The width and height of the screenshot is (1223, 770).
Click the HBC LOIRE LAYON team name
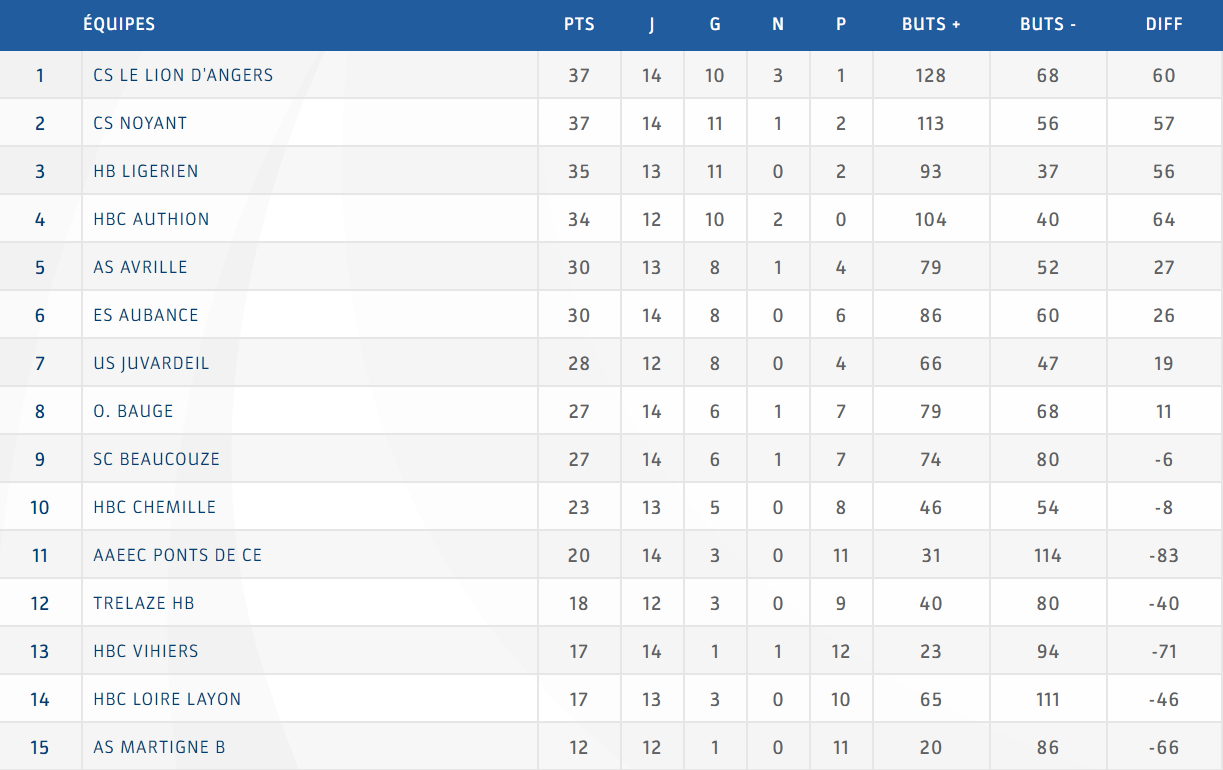167,699
